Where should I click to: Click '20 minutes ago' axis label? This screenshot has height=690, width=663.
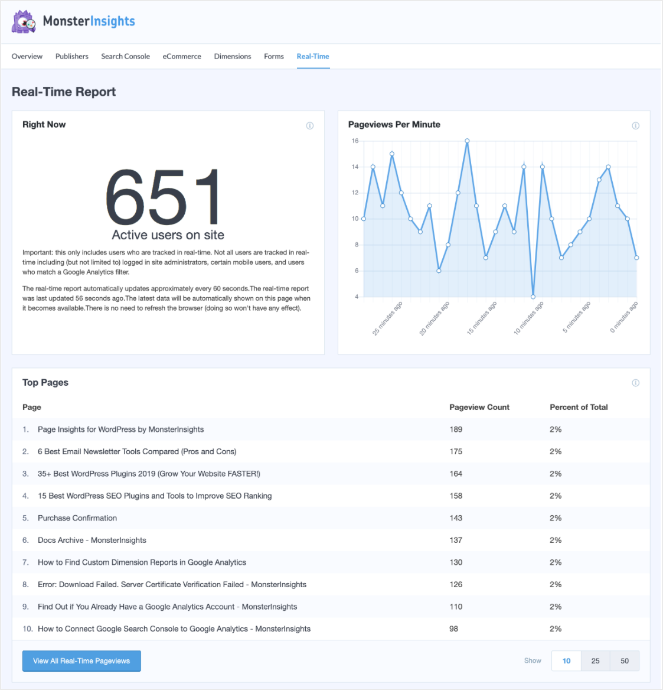point(434,319)
